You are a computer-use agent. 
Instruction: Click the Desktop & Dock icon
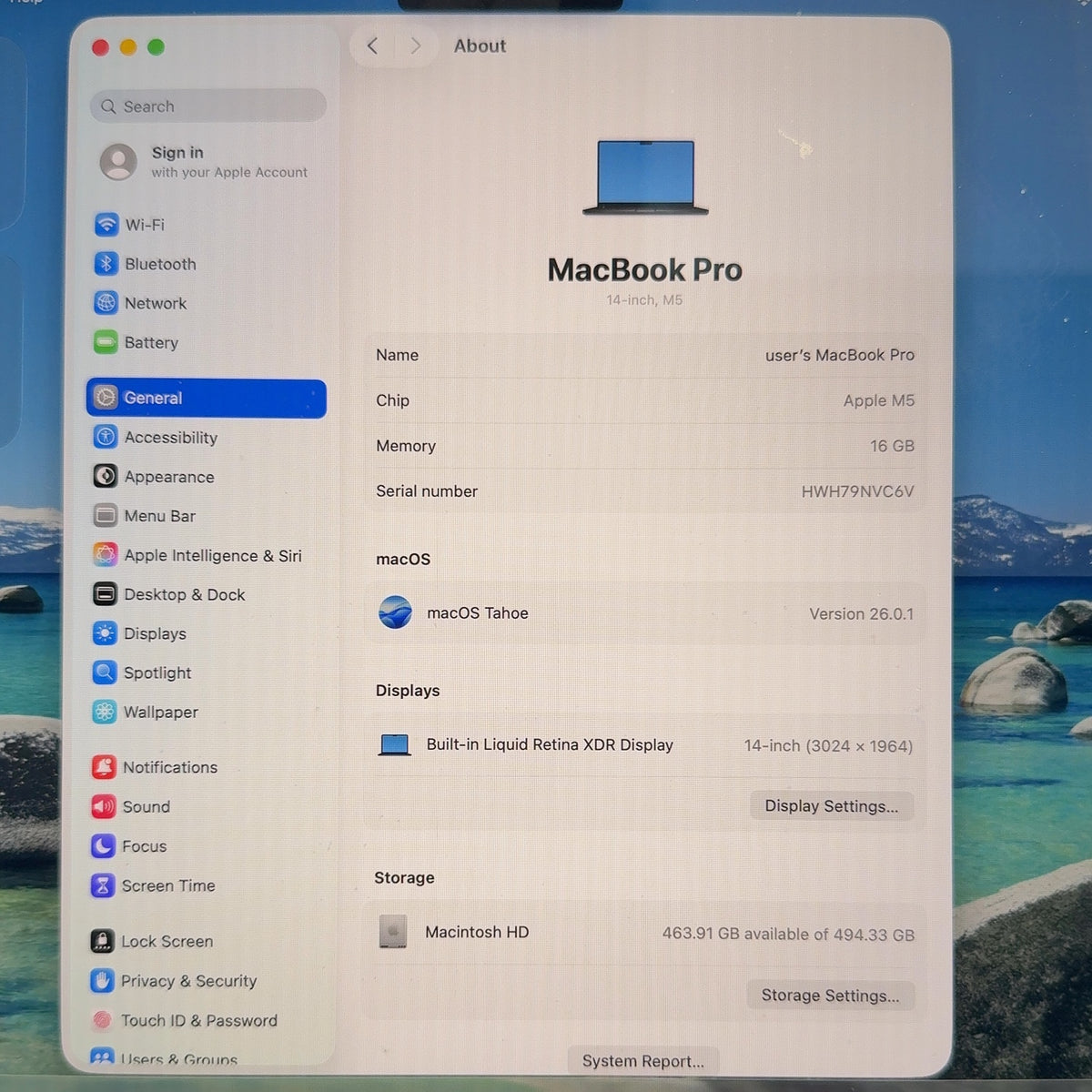(x=106, y=594)
